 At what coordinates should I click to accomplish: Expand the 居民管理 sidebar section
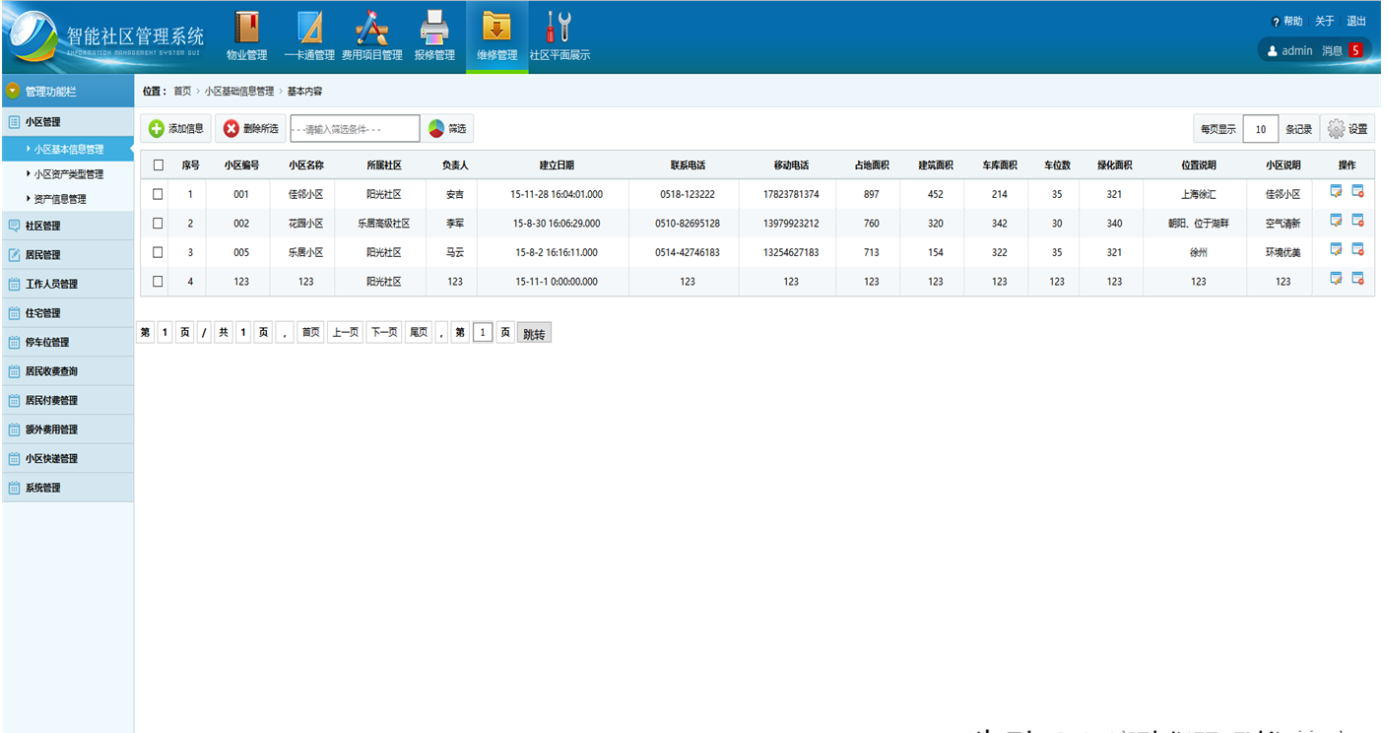[x=43, y=255]
